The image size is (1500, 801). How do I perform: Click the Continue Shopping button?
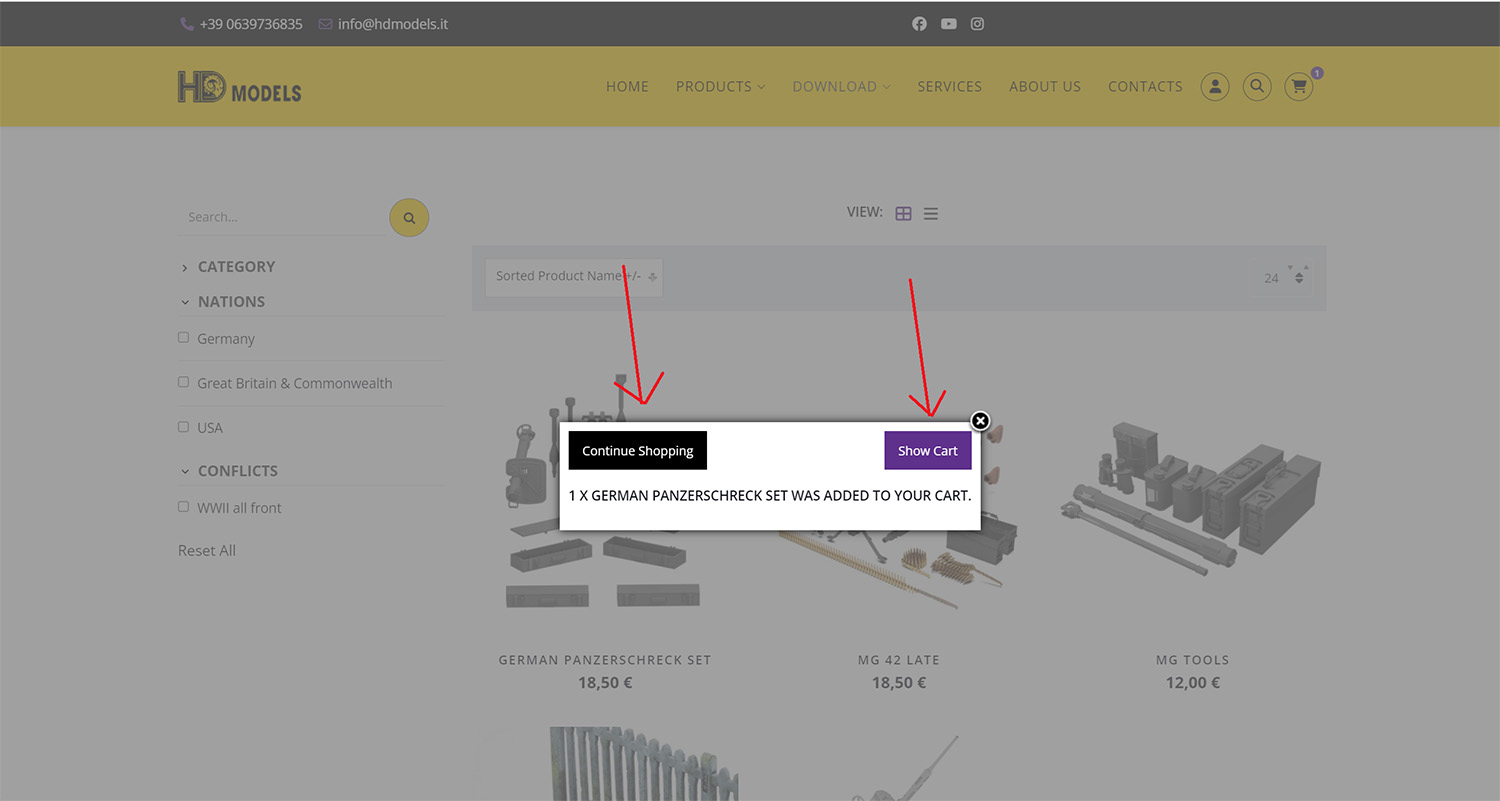tap(638, 451)
